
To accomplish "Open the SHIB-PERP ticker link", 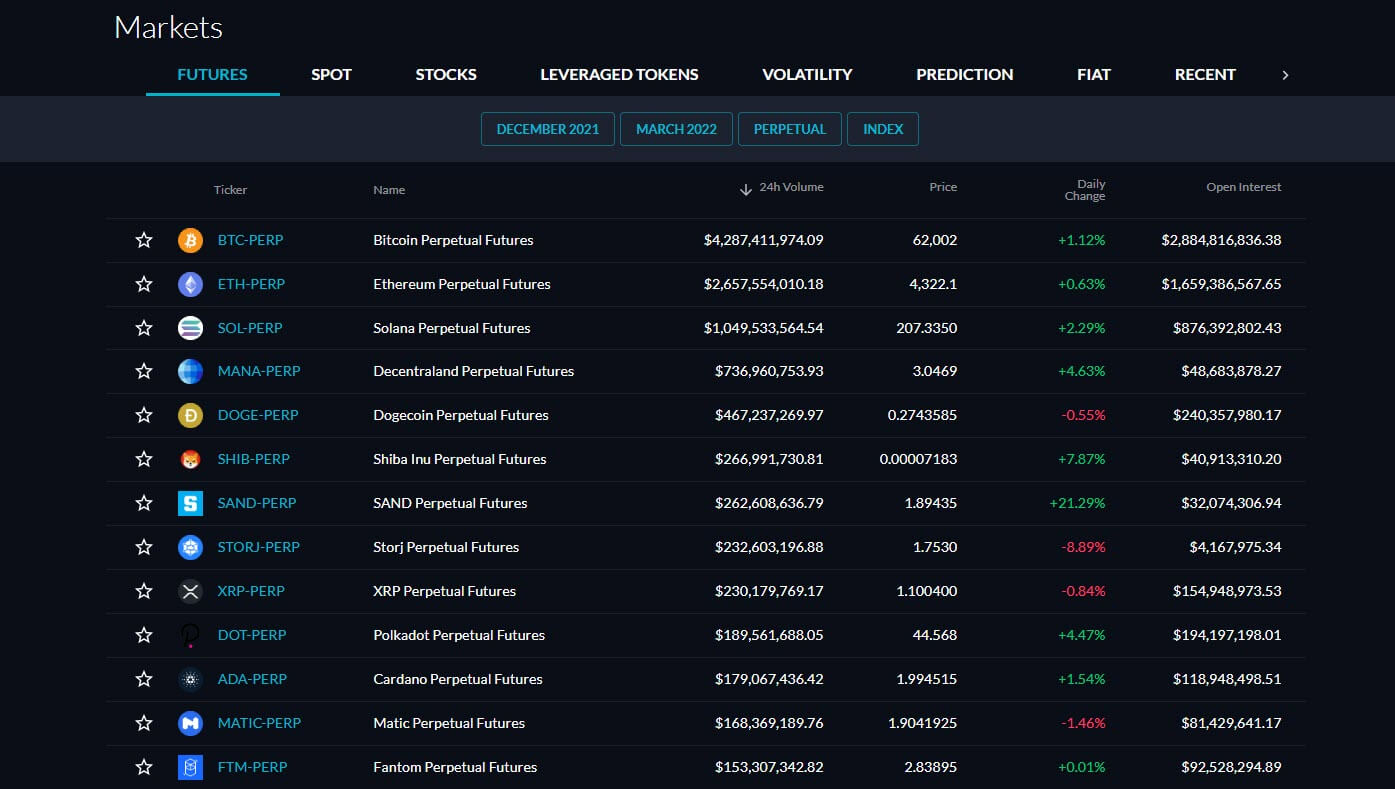I will 253,459.
